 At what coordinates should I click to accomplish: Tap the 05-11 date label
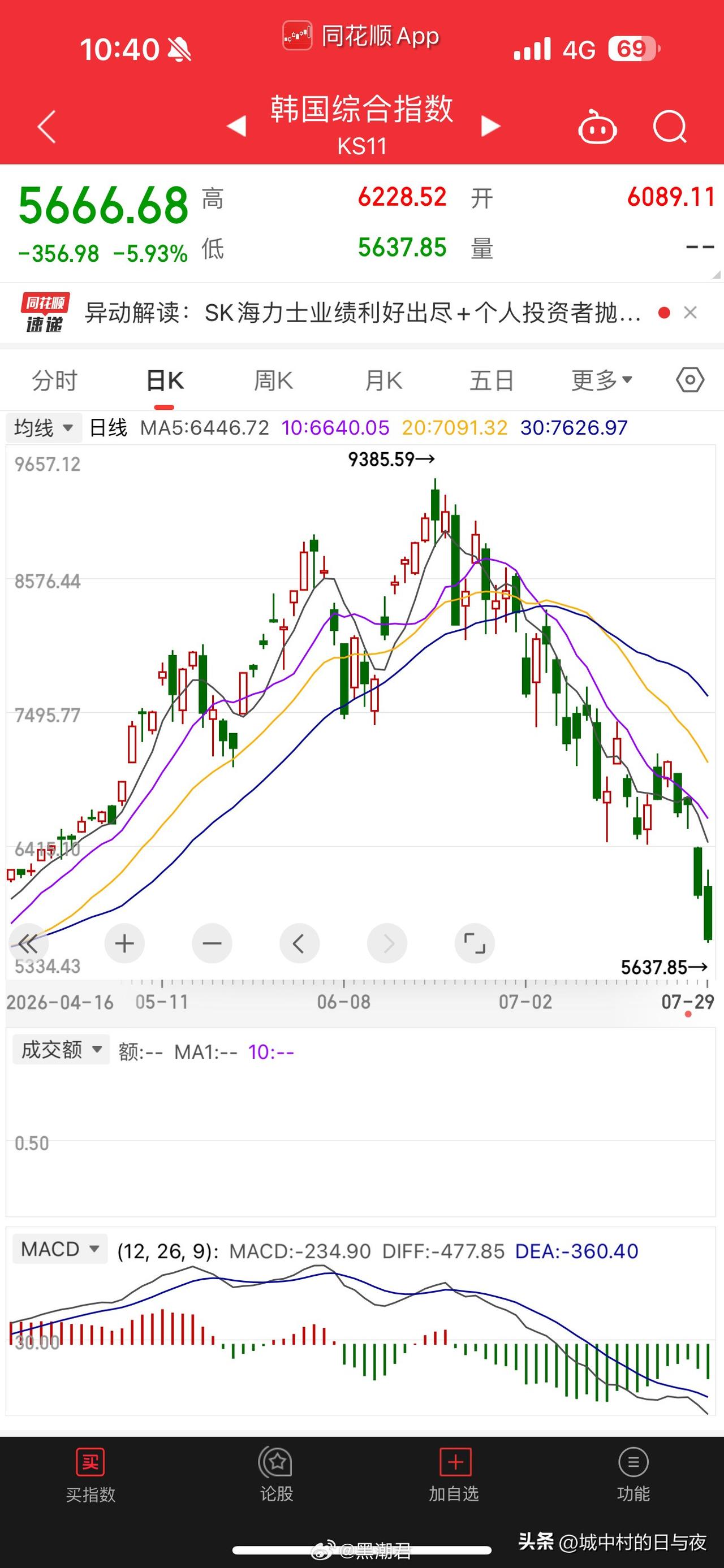[161, 1001]
